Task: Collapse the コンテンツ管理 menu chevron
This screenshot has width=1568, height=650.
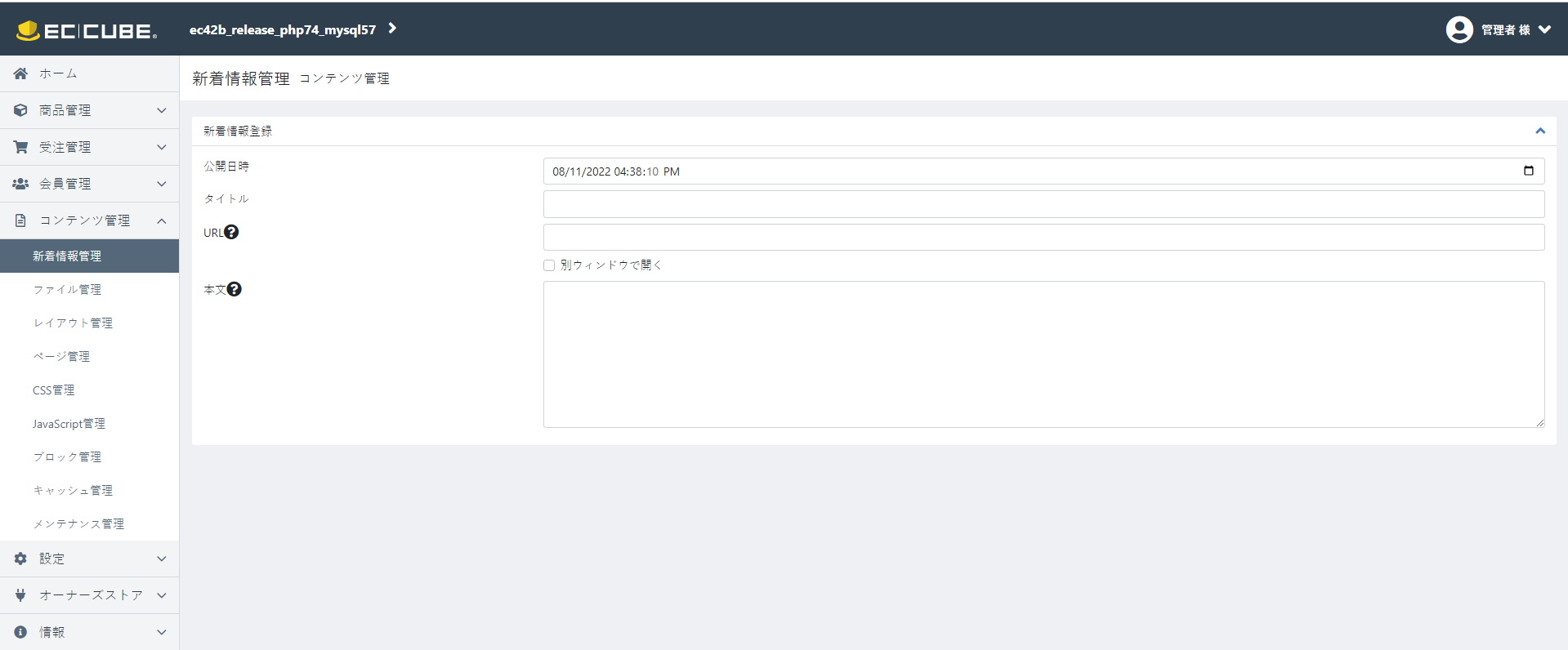Action: coord(162,220)
